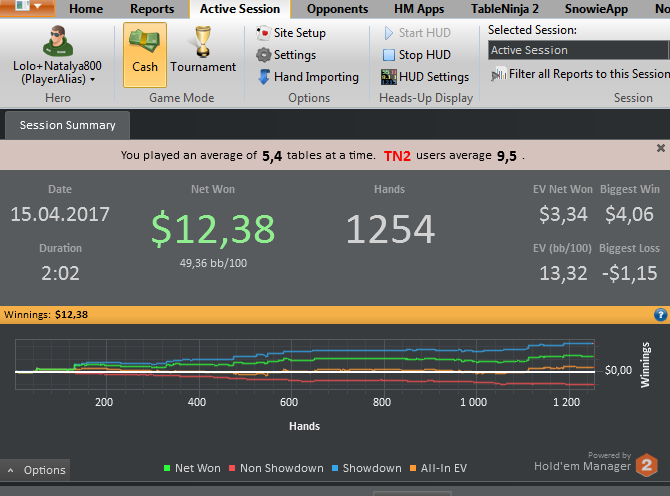Select the Session Summary tab
This screenshot has width=670, height=496.
coord(68,125)
